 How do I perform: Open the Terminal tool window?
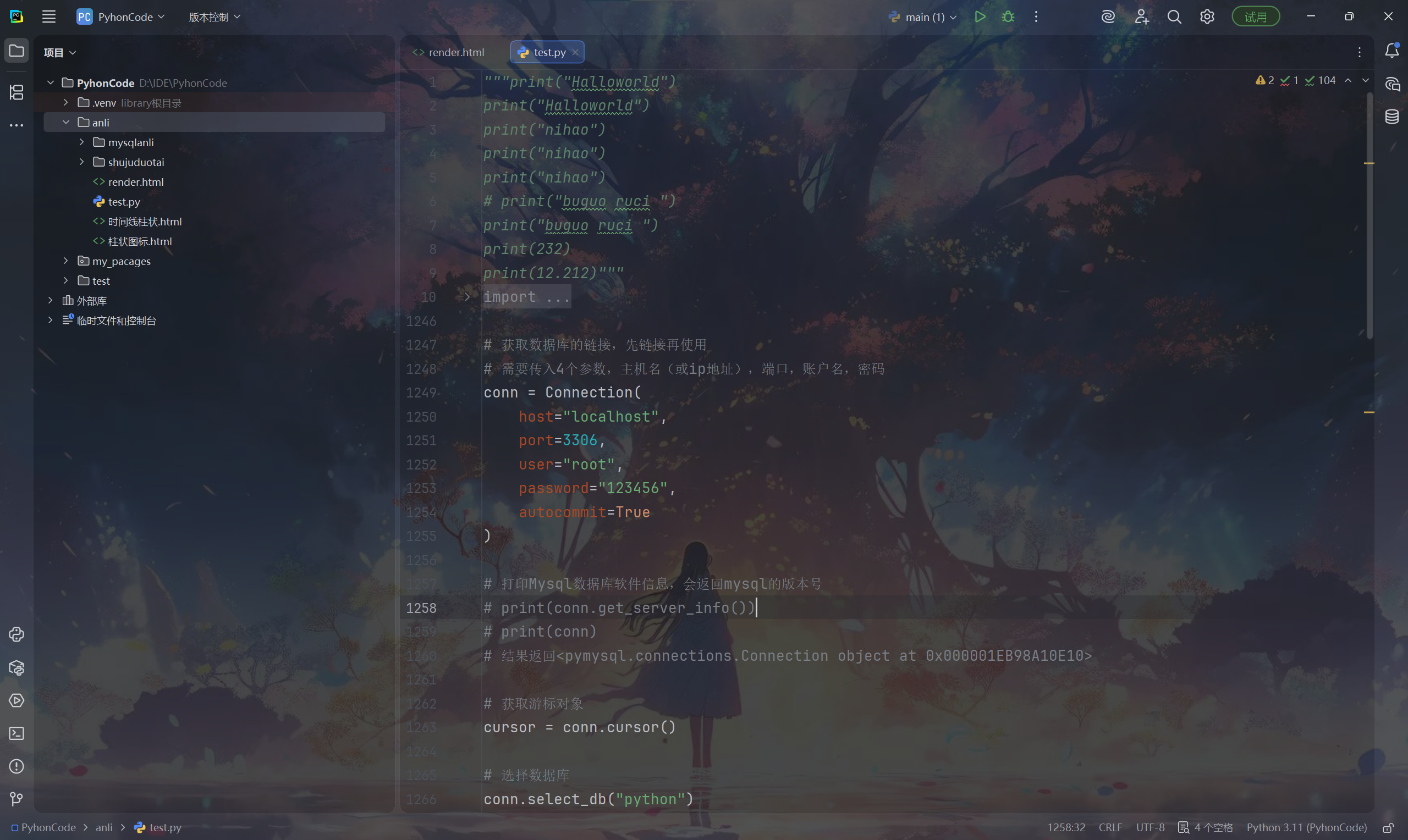16,733
